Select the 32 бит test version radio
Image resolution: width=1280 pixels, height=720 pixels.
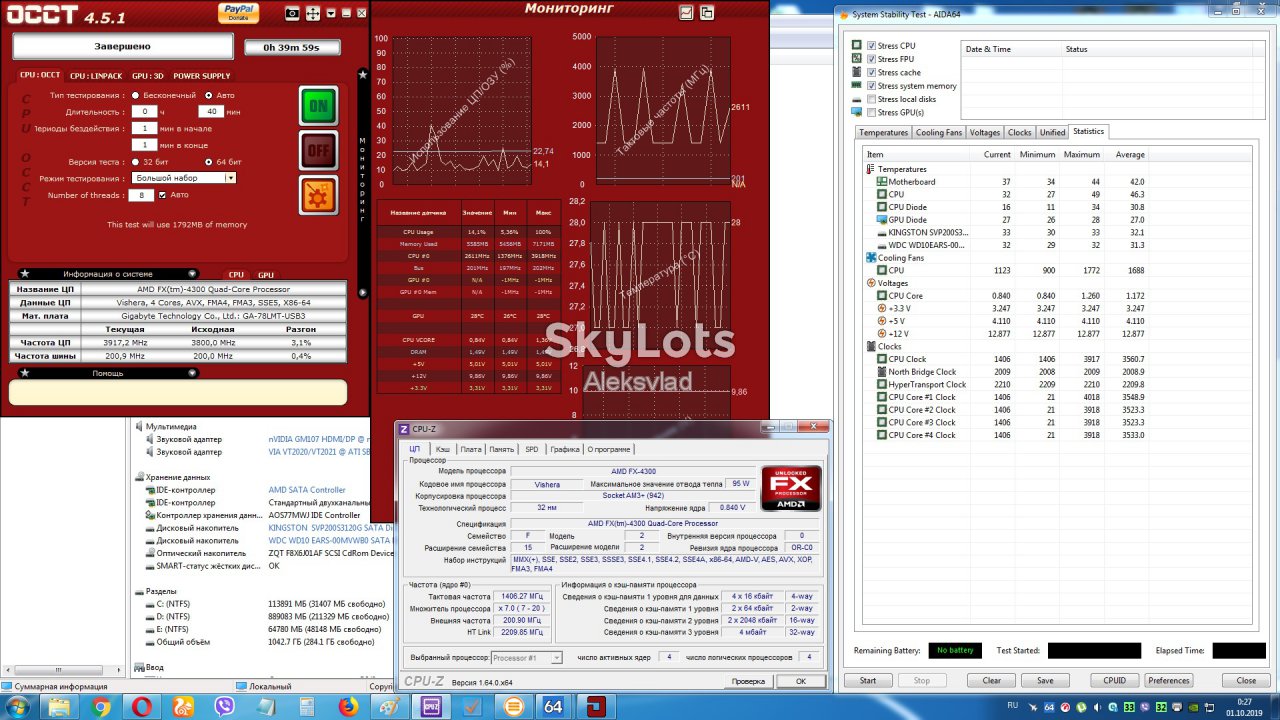tap(136, 161)
